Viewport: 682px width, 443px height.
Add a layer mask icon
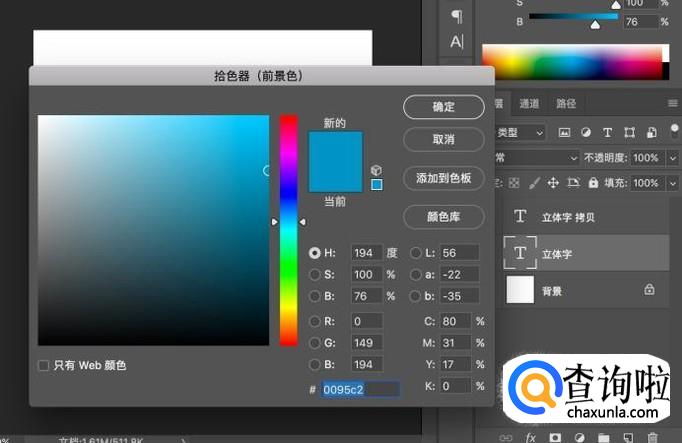[555, 437]
